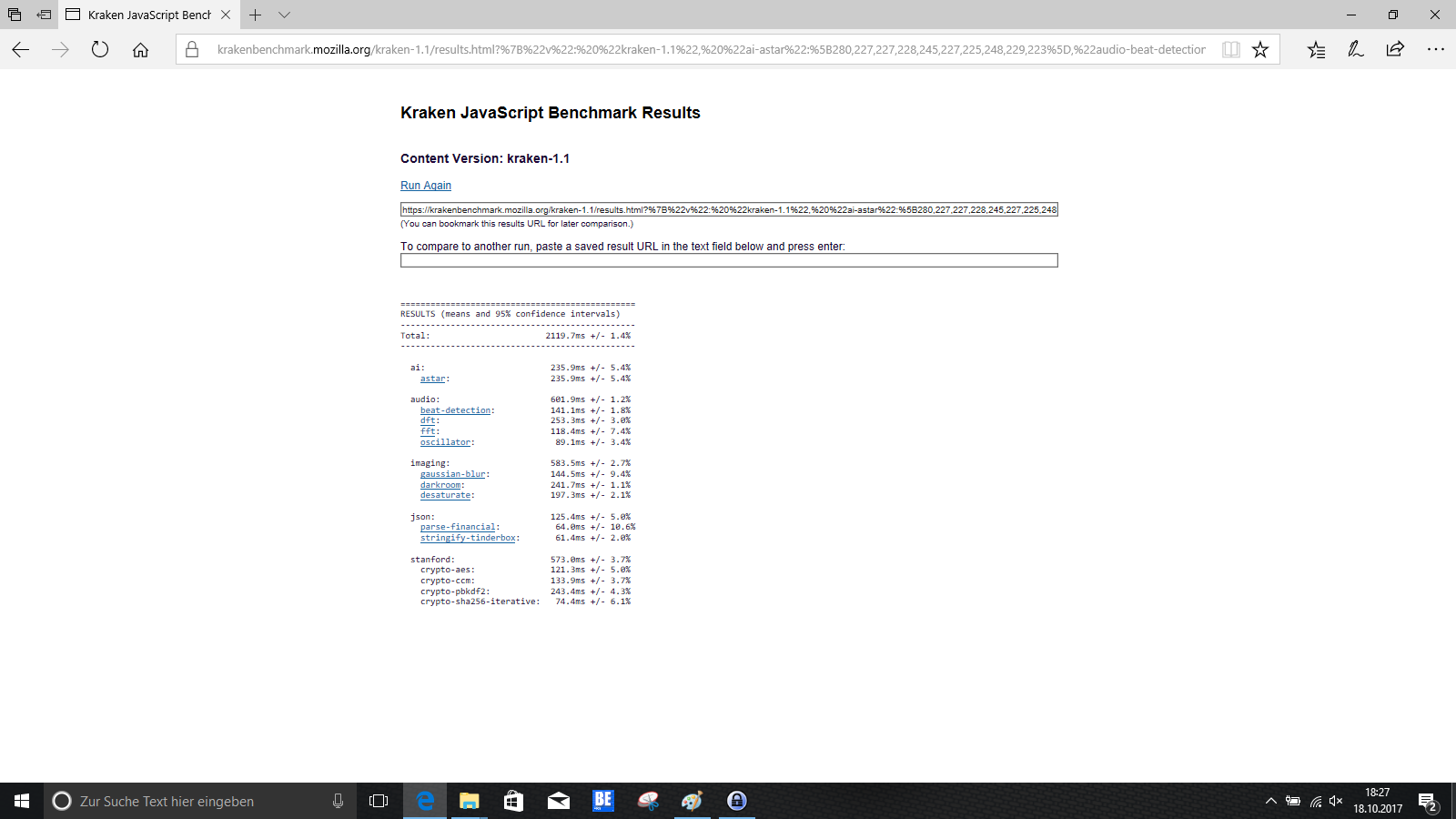Click the crypto-ccm result row label
Viewport: 1456px width, 819px height.
448,581
